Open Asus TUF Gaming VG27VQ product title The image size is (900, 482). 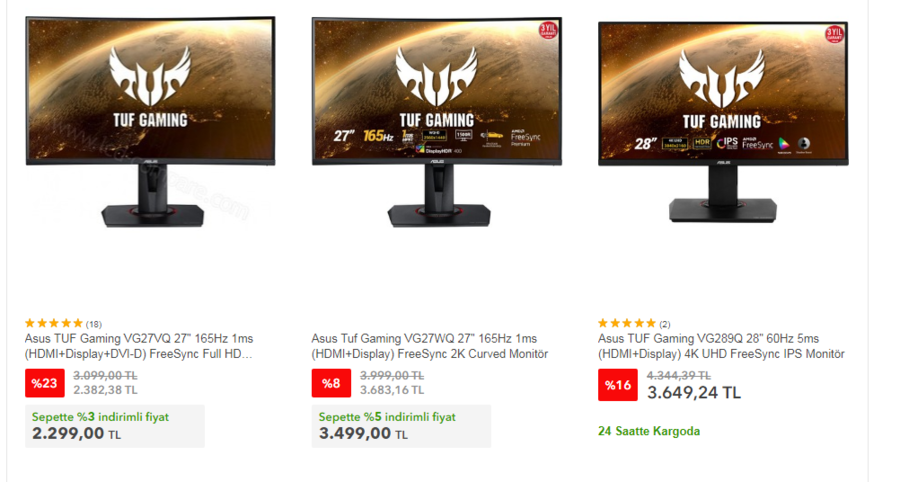139,346
